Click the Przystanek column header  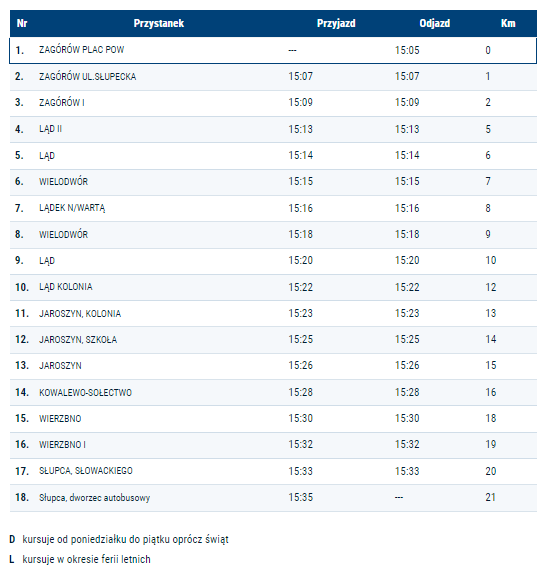click(x=158, y=23)
